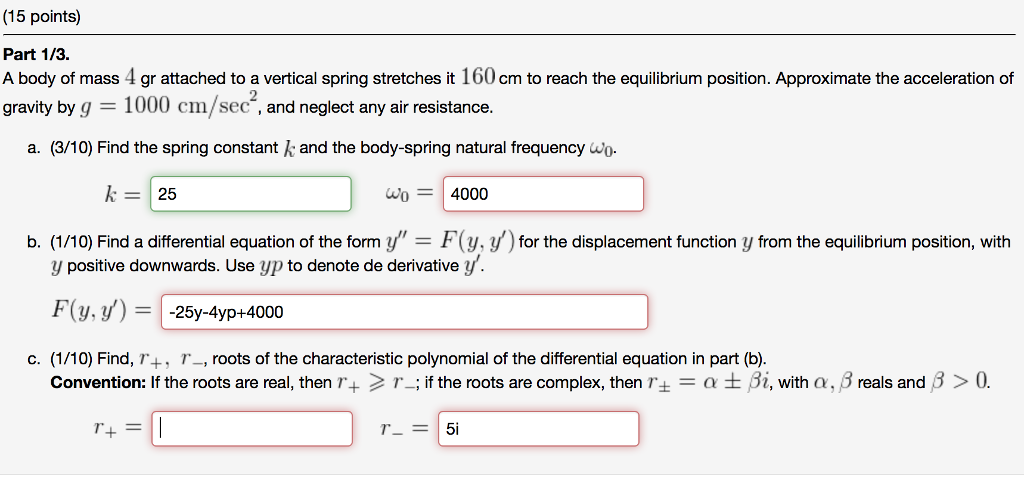The height and width of the screenshot is (477, 1024).
Task: Click the spring constant k input field
Action: [250, 194]
